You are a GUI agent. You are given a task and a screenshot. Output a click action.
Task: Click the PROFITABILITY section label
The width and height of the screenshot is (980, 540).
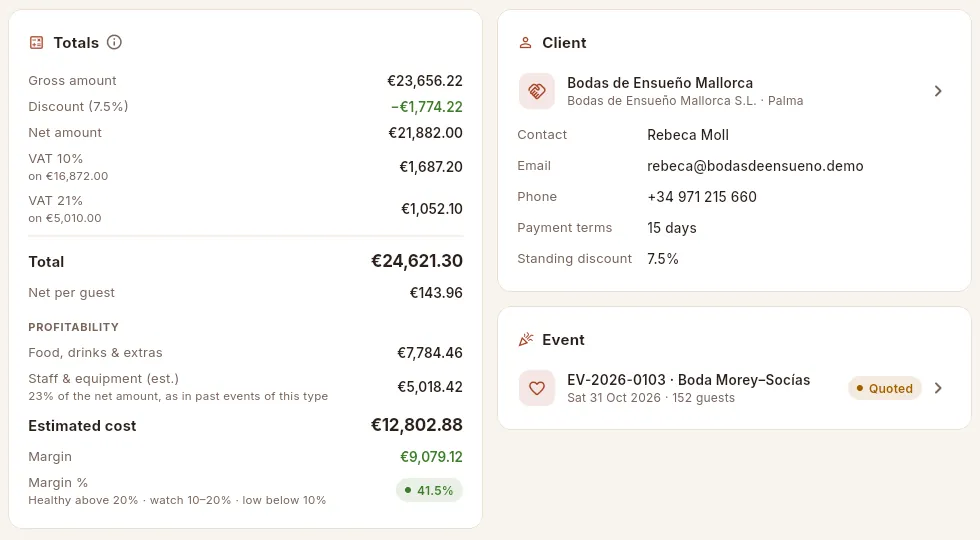[73, 327]
